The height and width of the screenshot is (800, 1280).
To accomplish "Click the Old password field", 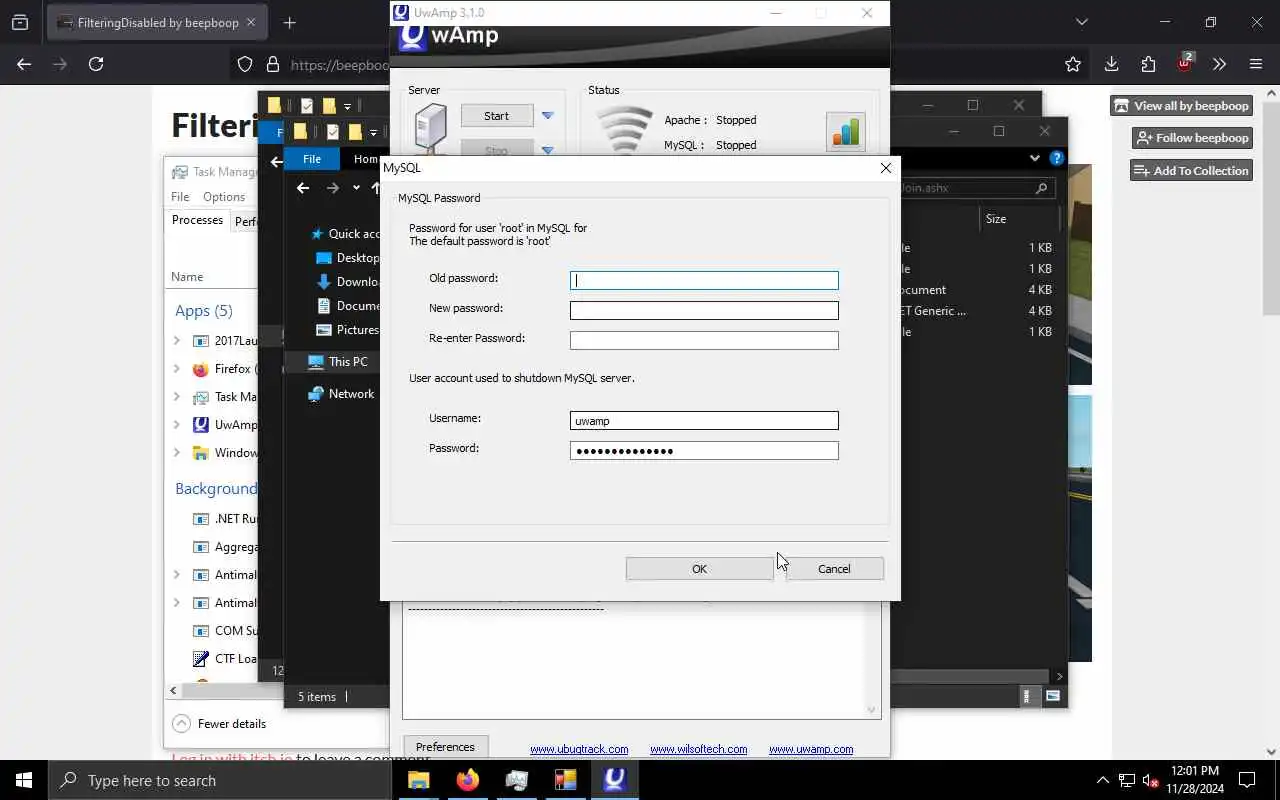I will 704,281.
